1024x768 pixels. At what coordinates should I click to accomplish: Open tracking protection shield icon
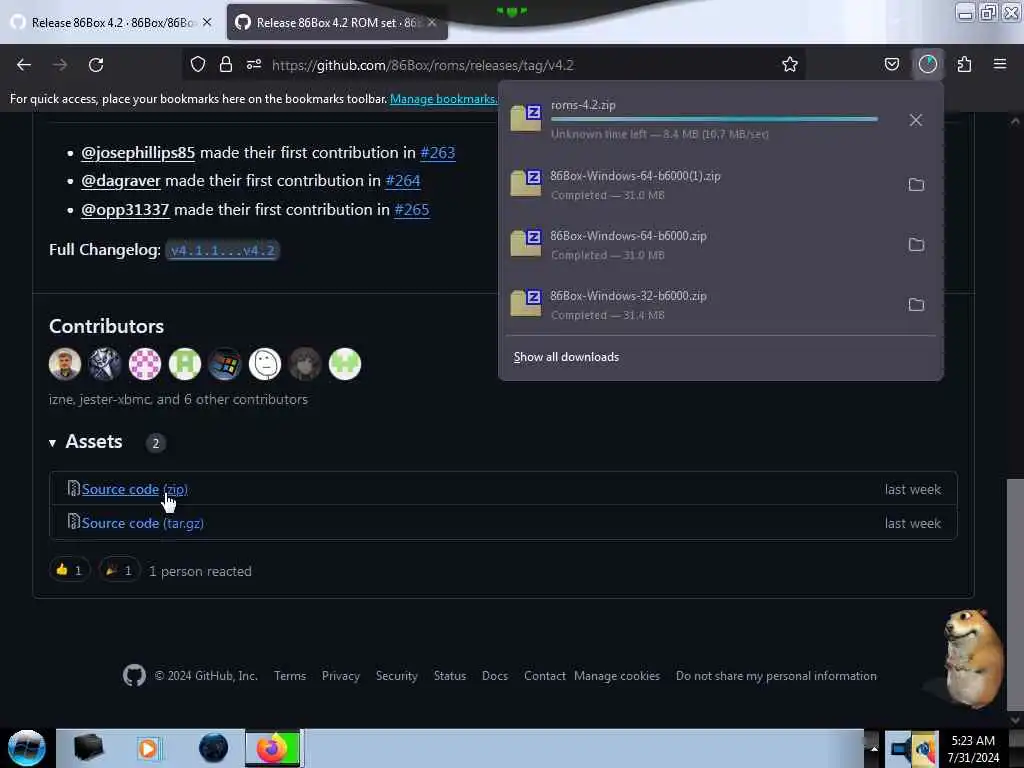tap(198, 65)
